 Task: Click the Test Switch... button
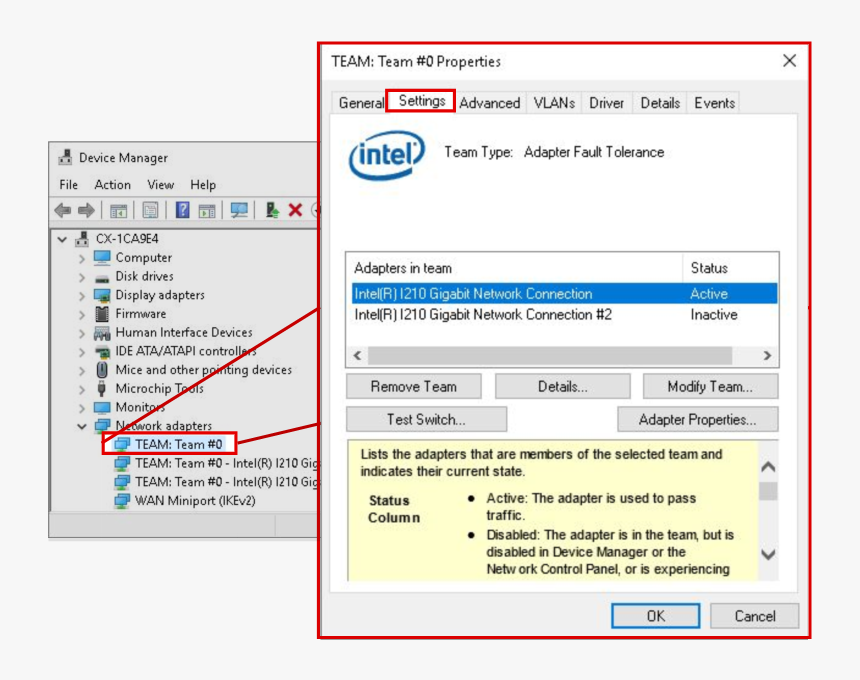click(426, 420)
